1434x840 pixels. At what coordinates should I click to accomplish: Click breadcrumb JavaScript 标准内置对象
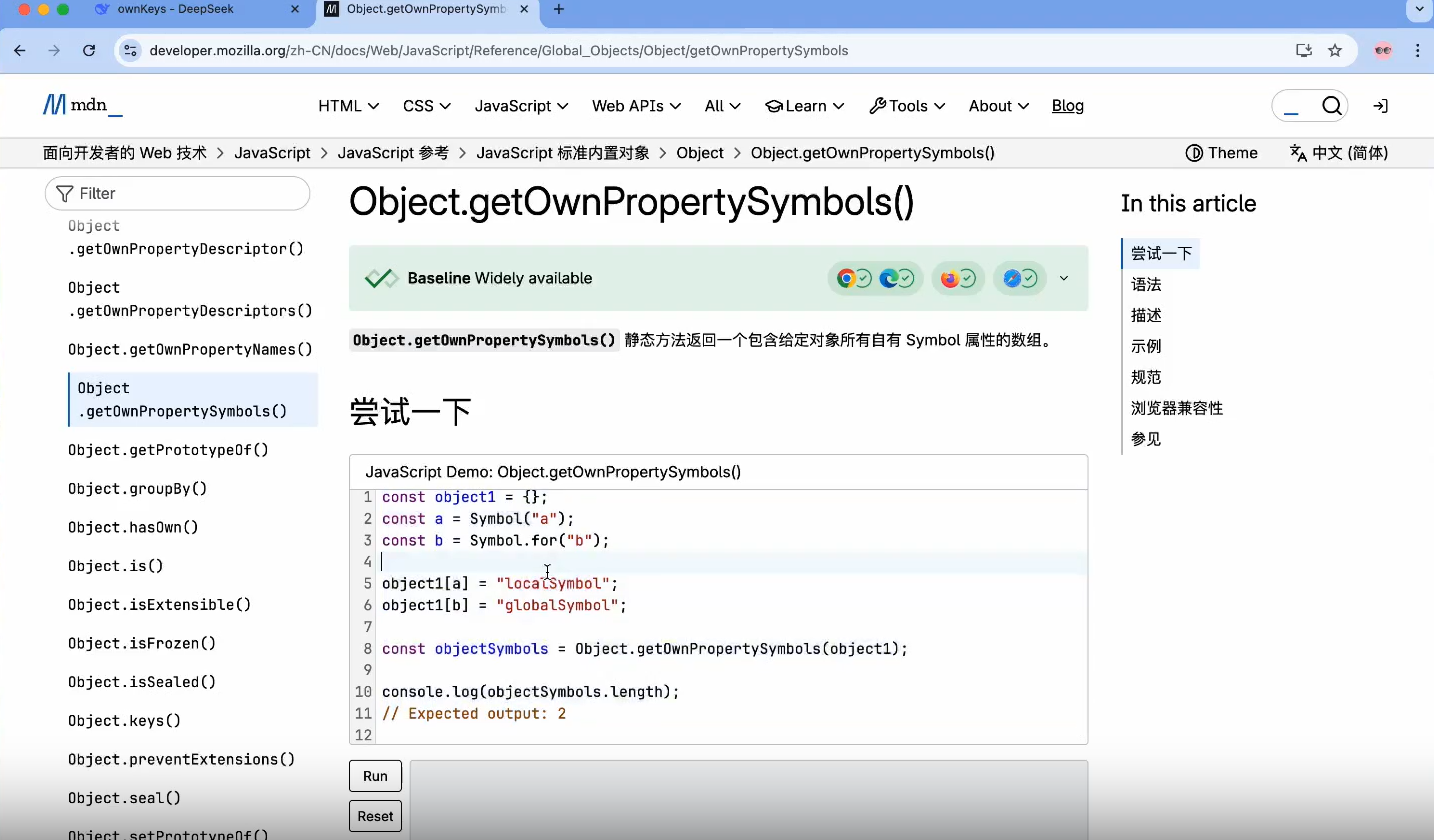tap(563, 153)
